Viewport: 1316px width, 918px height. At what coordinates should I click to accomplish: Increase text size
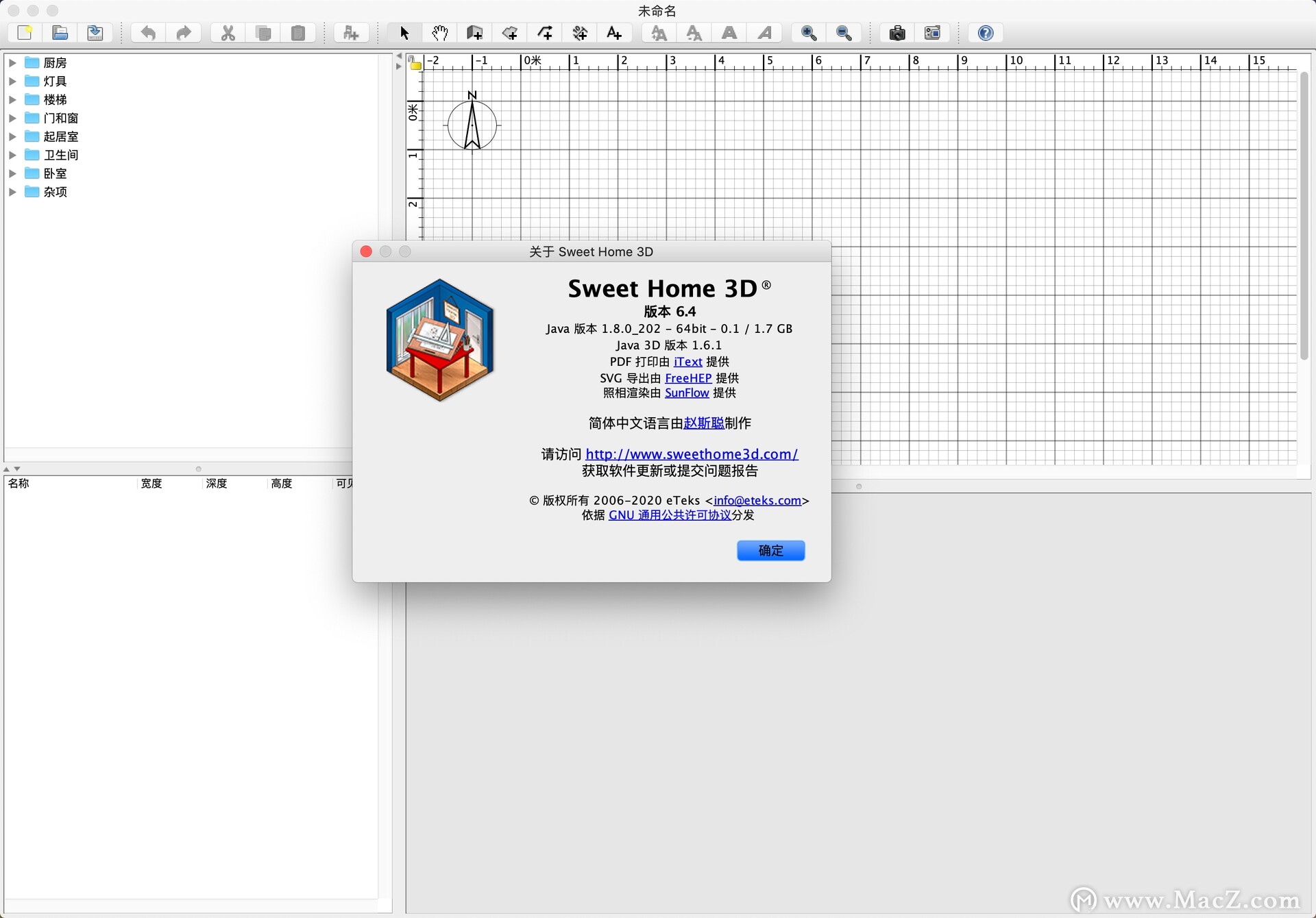click(659, 33)
